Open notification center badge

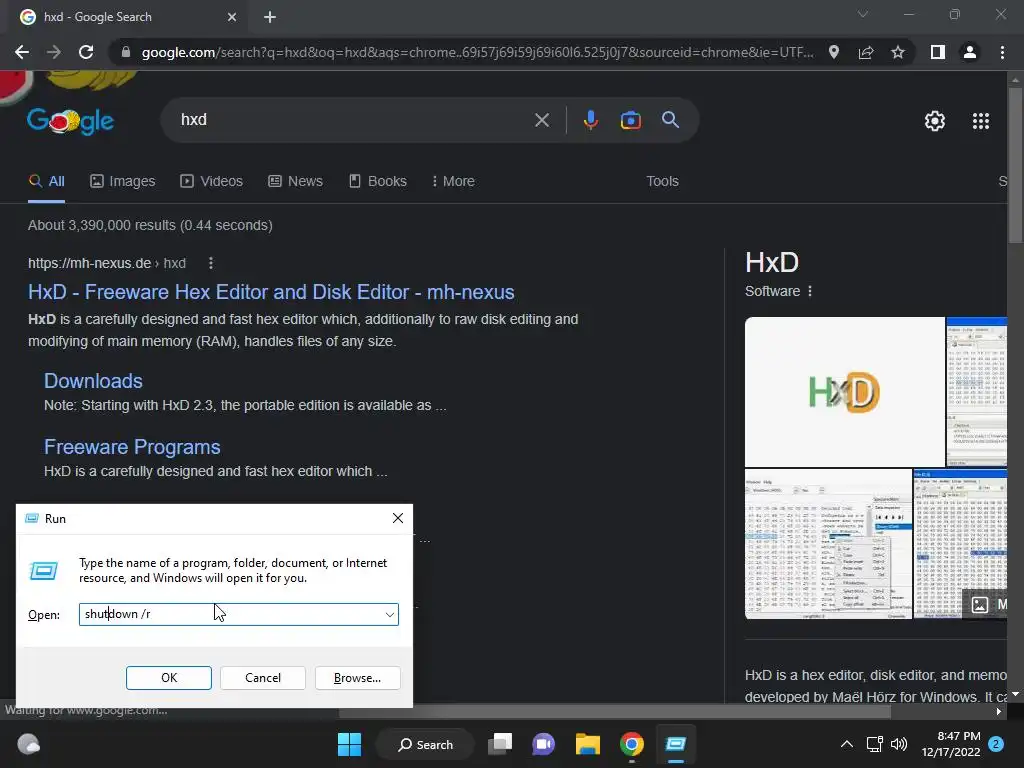click(996, 744)
